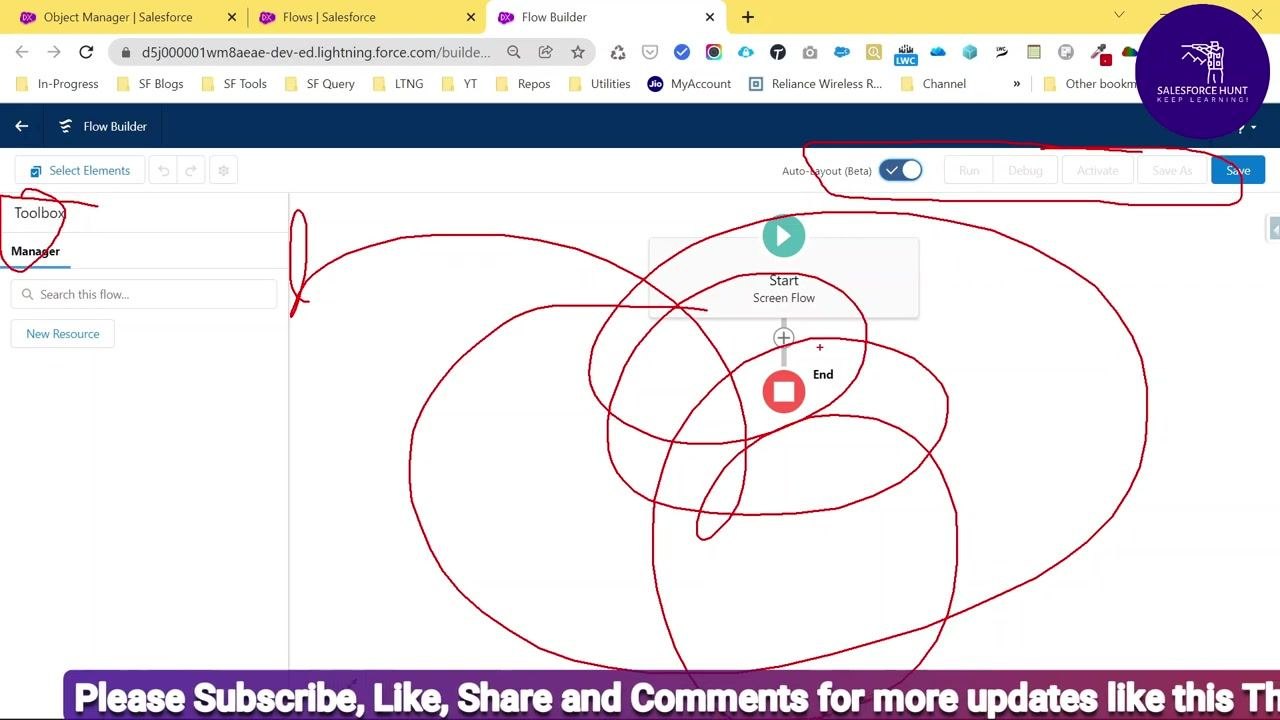
Task: Select the red End element
Action: click(x=784, y=391)
